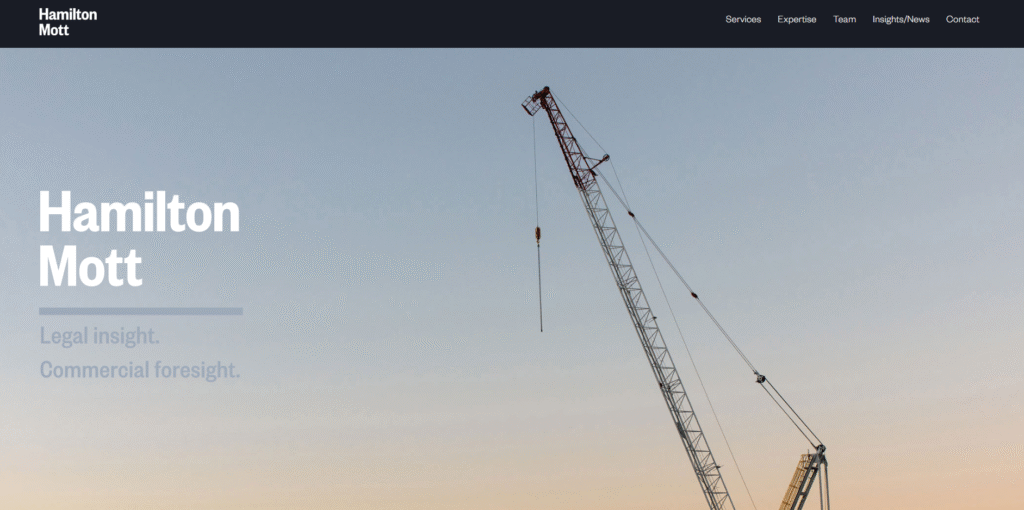Click the 'Commercial foresight.' tagline text

pos(140,370)
